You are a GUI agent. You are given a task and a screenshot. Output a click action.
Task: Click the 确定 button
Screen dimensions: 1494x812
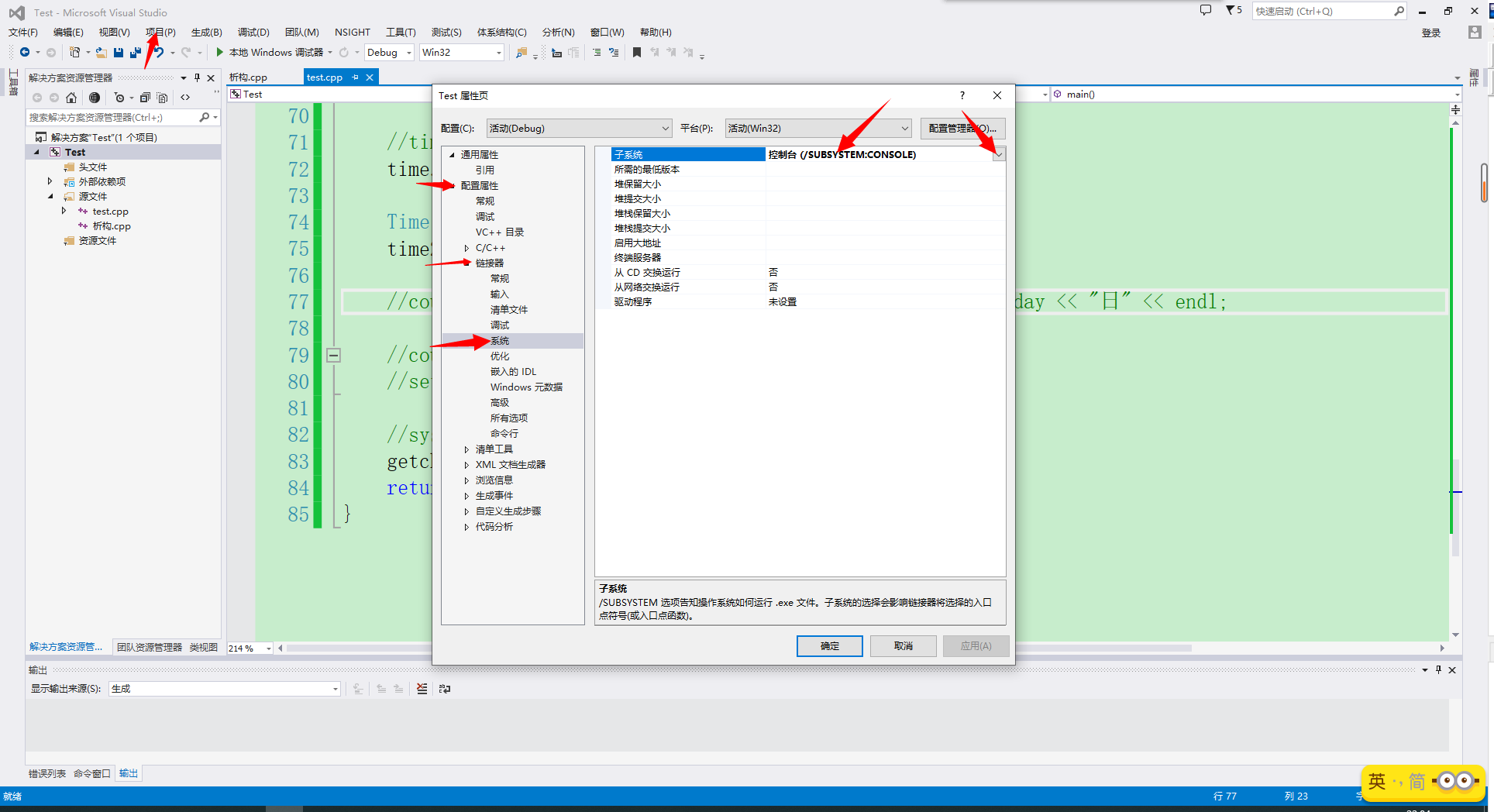(x=829, y=645)
